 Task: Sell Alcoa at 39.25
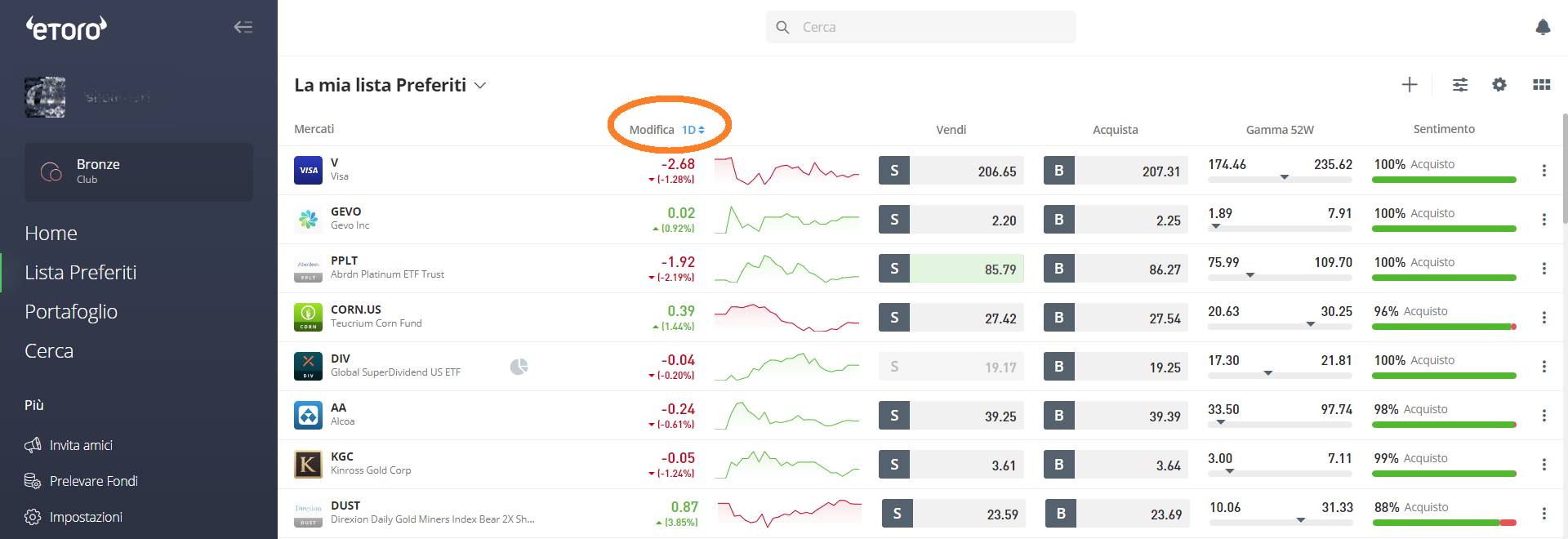[x=951, y=416]
